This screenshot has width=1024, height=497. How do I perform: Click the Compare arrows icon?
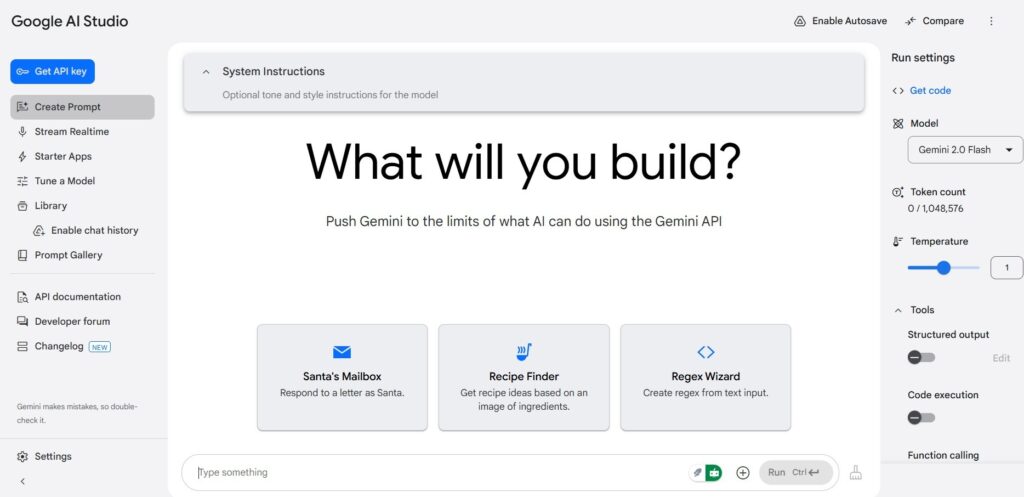click(910, 22)
